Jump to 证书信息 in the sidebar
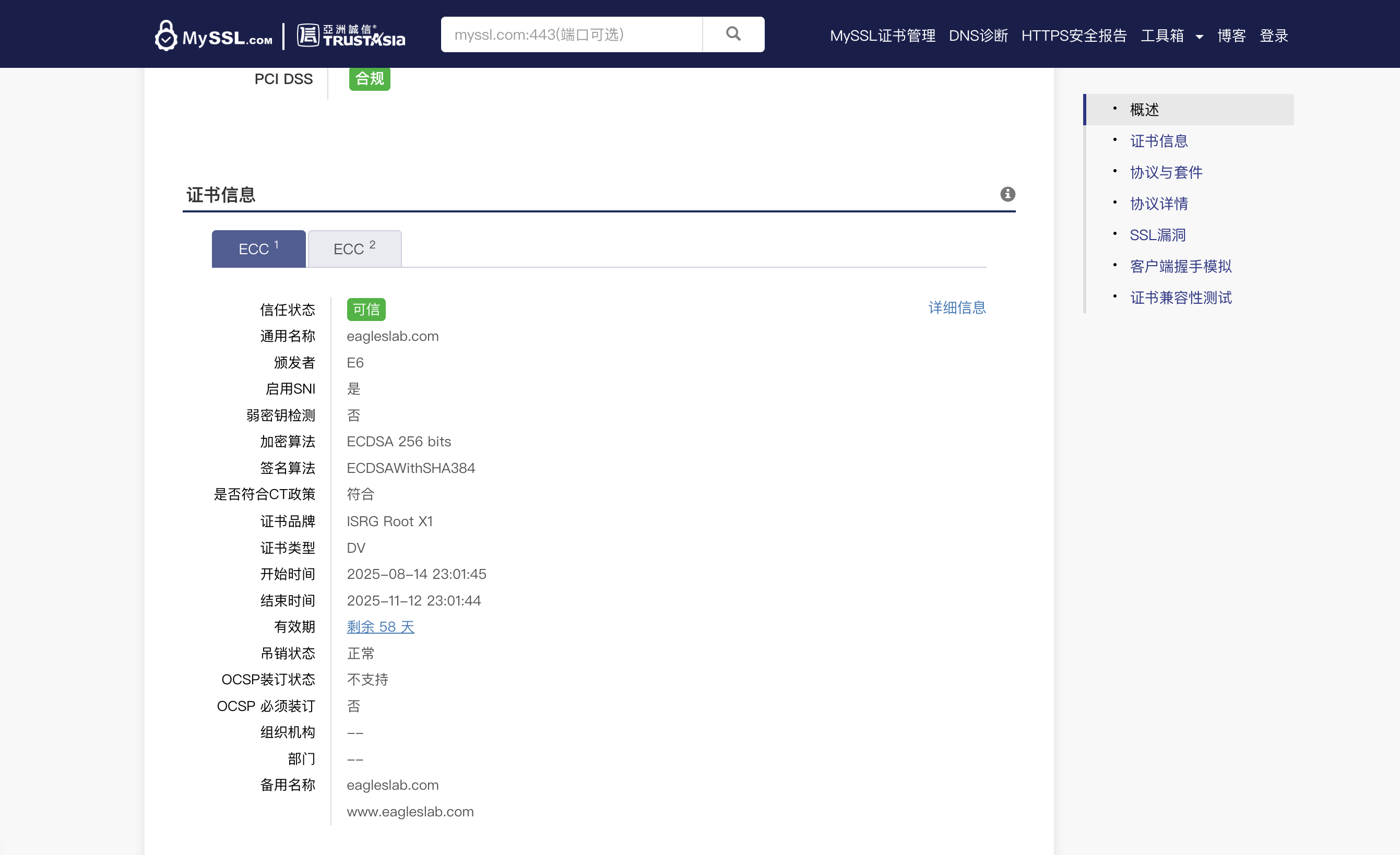 [x=1158, y=141]
